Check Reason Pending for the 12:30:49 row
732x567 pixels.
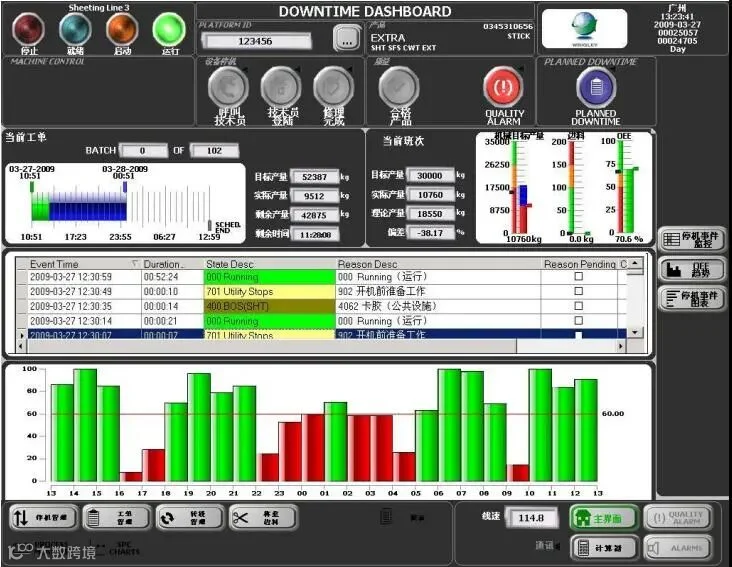[578, 291]
